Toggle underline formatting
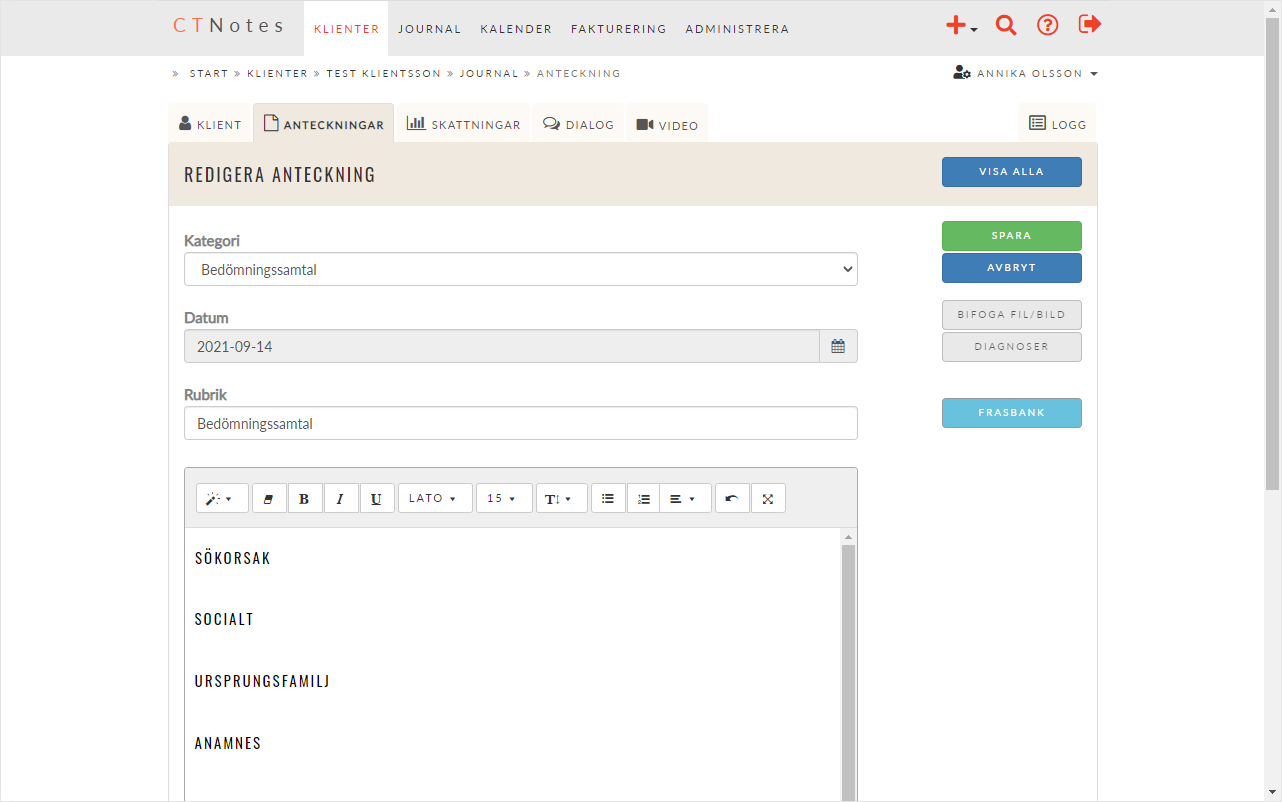 [376, 498]
